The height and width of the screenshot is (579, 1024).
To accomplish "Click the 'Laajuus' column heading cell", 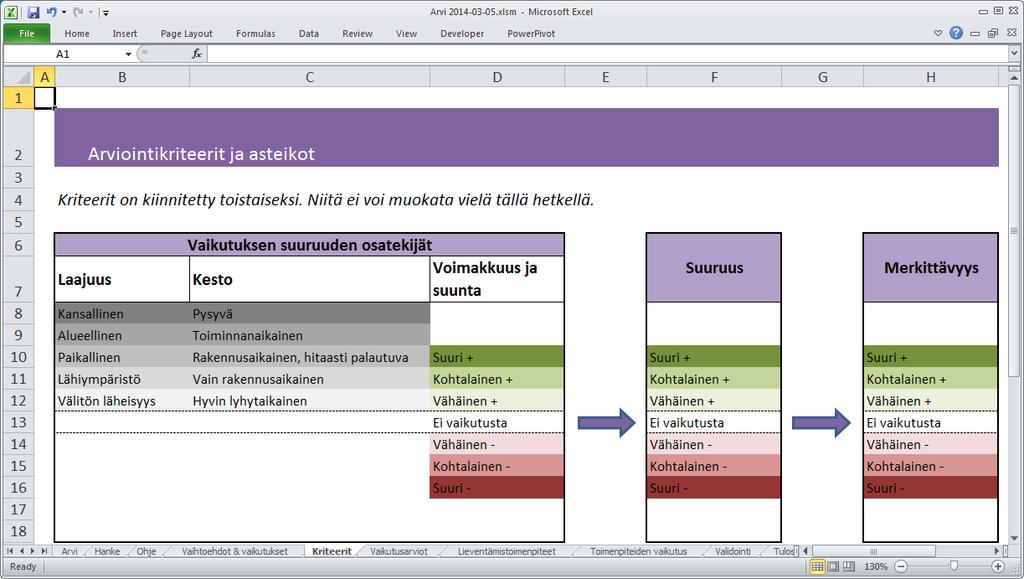I will click(x=122, y=279).
